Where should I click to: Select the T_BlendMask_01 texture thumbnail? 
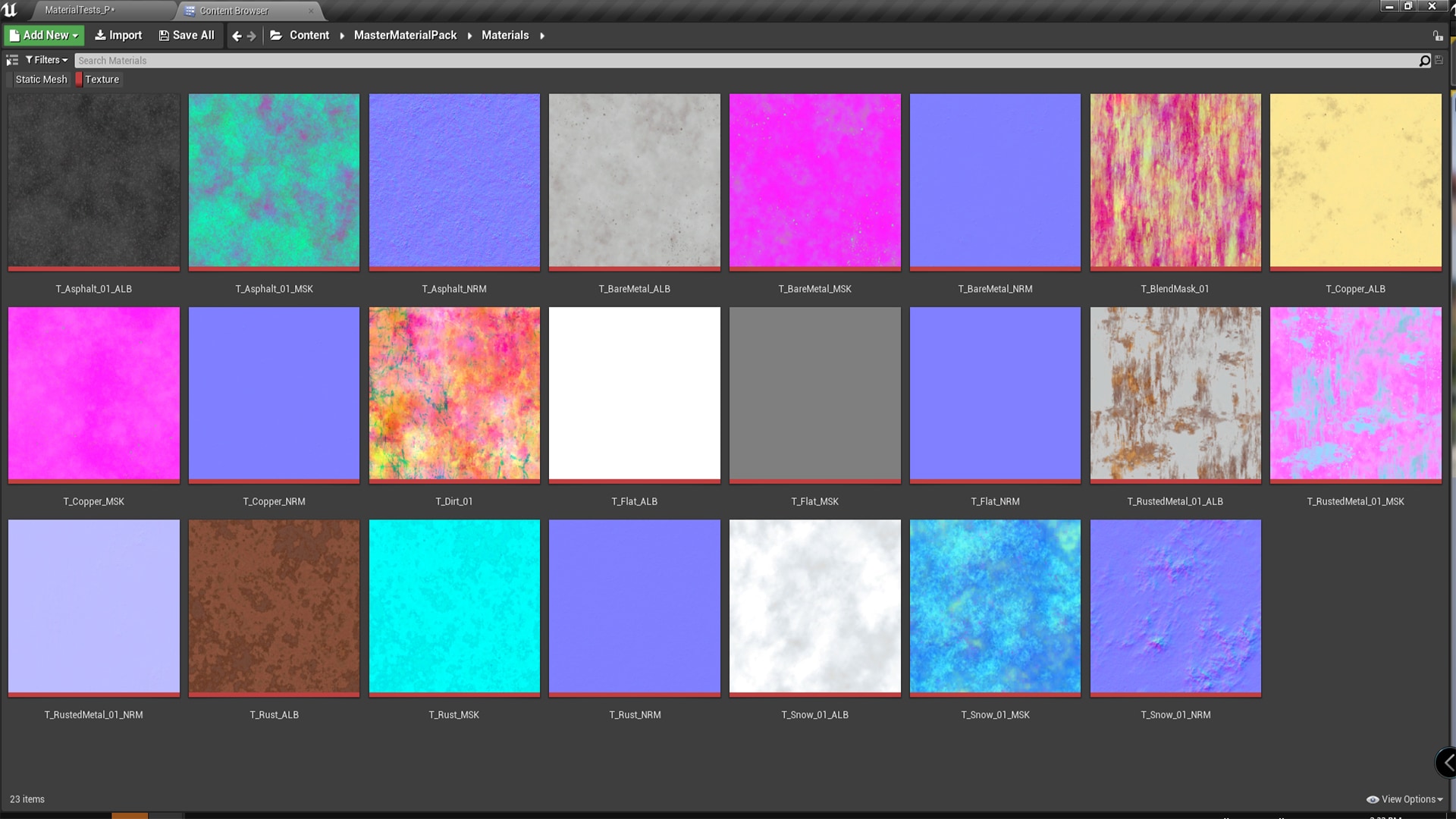click(x=1175, y=182)
